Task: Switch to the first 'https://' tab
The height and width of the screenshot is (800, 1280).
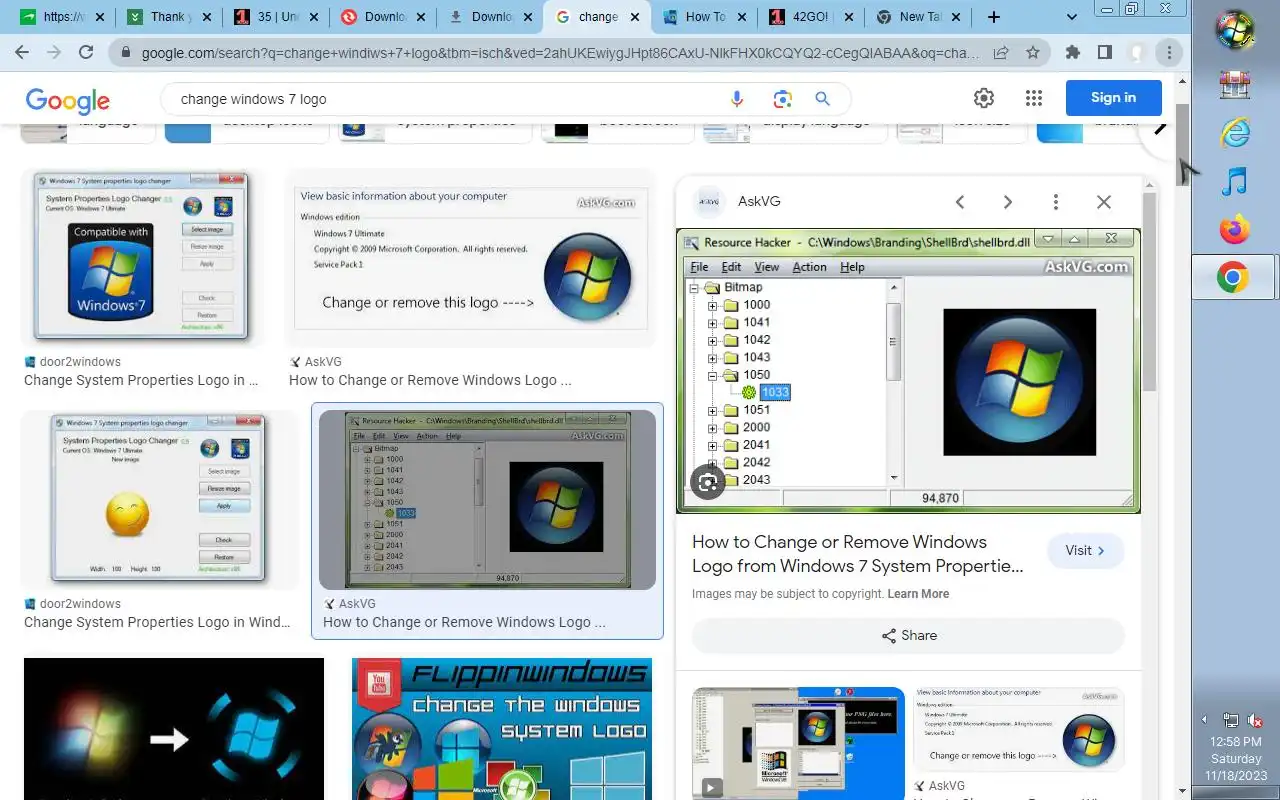Action: point(58,17)
